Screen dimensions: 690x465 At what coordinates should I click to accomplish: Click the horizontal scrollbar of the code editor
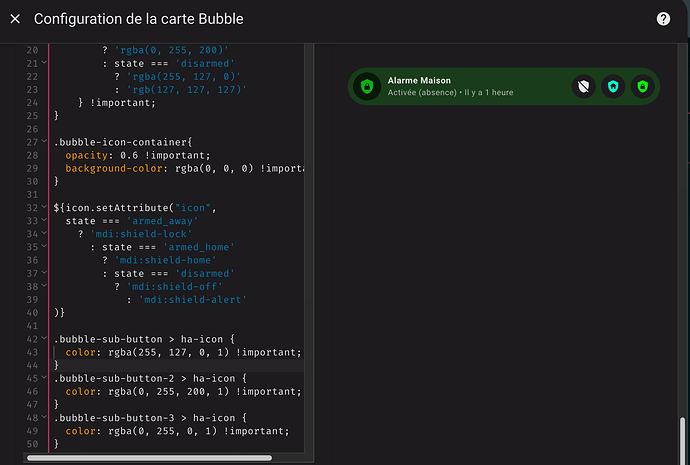[x=149, y=458]
